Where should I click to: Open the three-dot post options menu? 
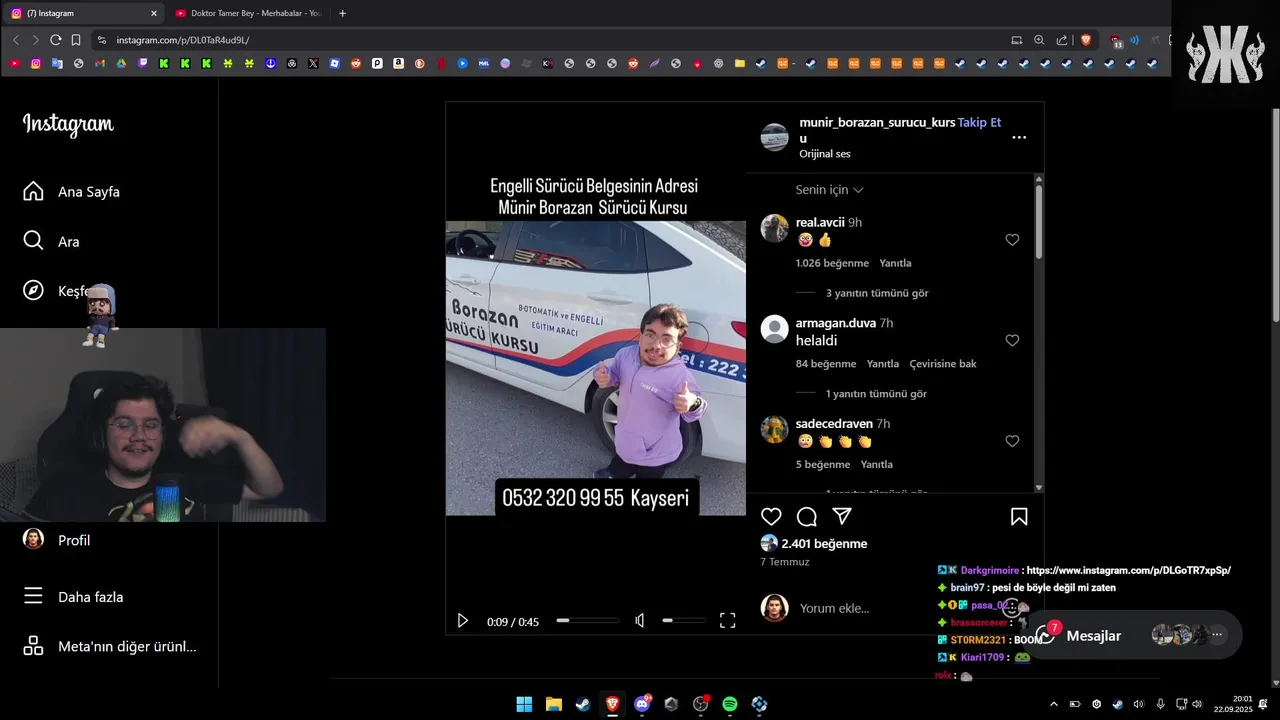pyautogui.click(x=1019, y=138)
